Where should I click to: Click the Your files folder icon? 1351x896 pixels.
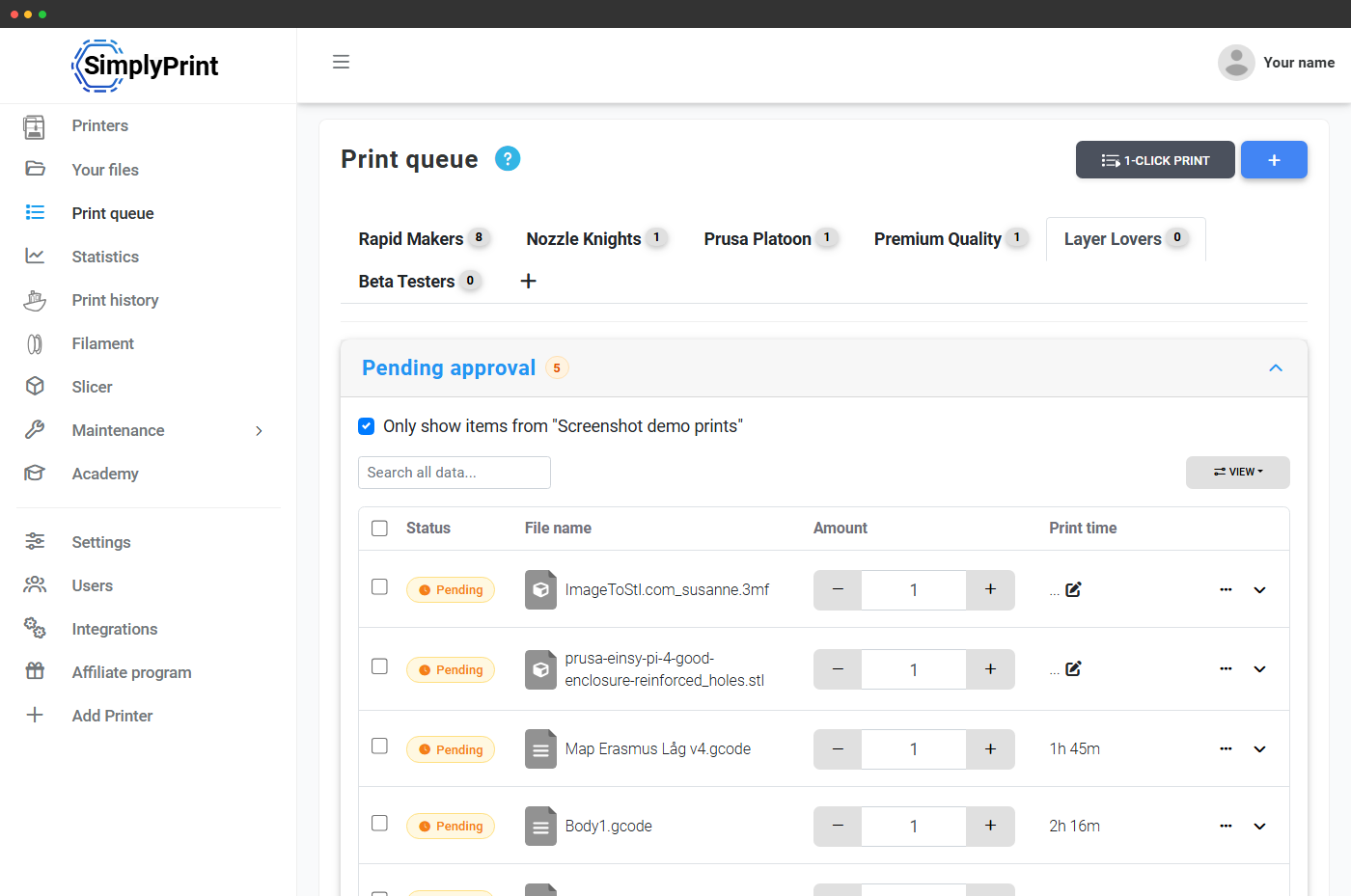(x=35, y=169)
